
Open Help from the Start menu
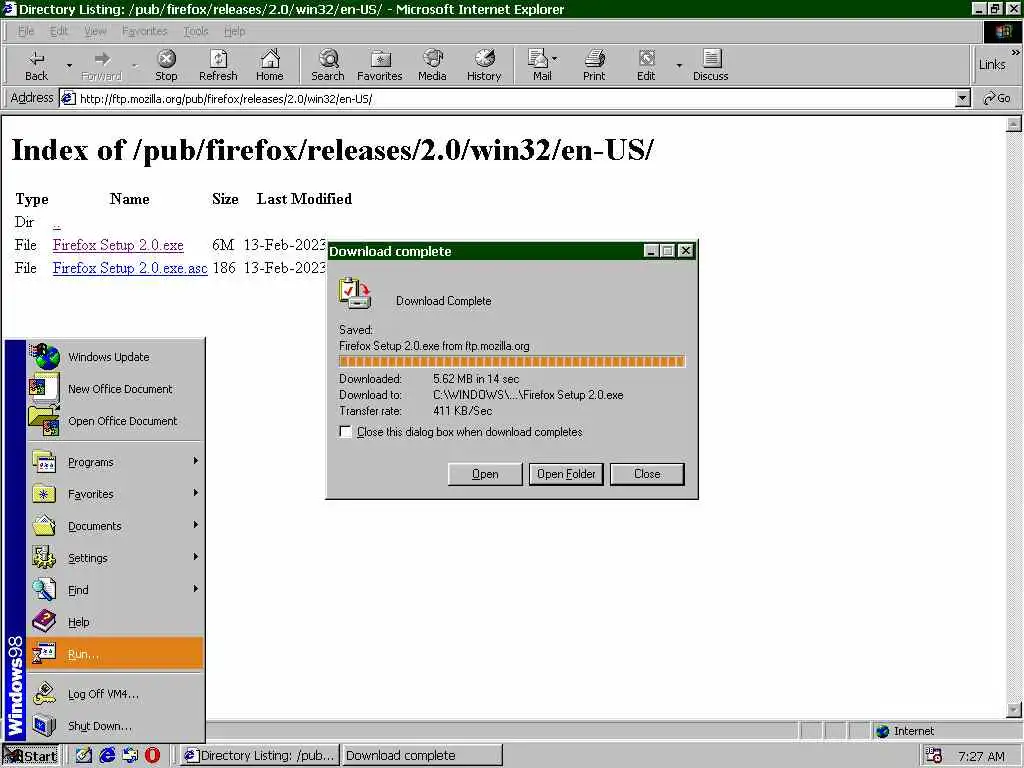[x=115, y=622]
